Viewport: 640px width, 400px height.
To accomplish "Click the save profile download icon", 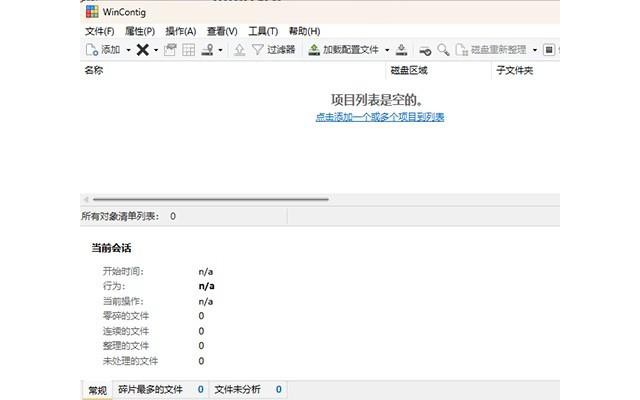I will [402, 50].
